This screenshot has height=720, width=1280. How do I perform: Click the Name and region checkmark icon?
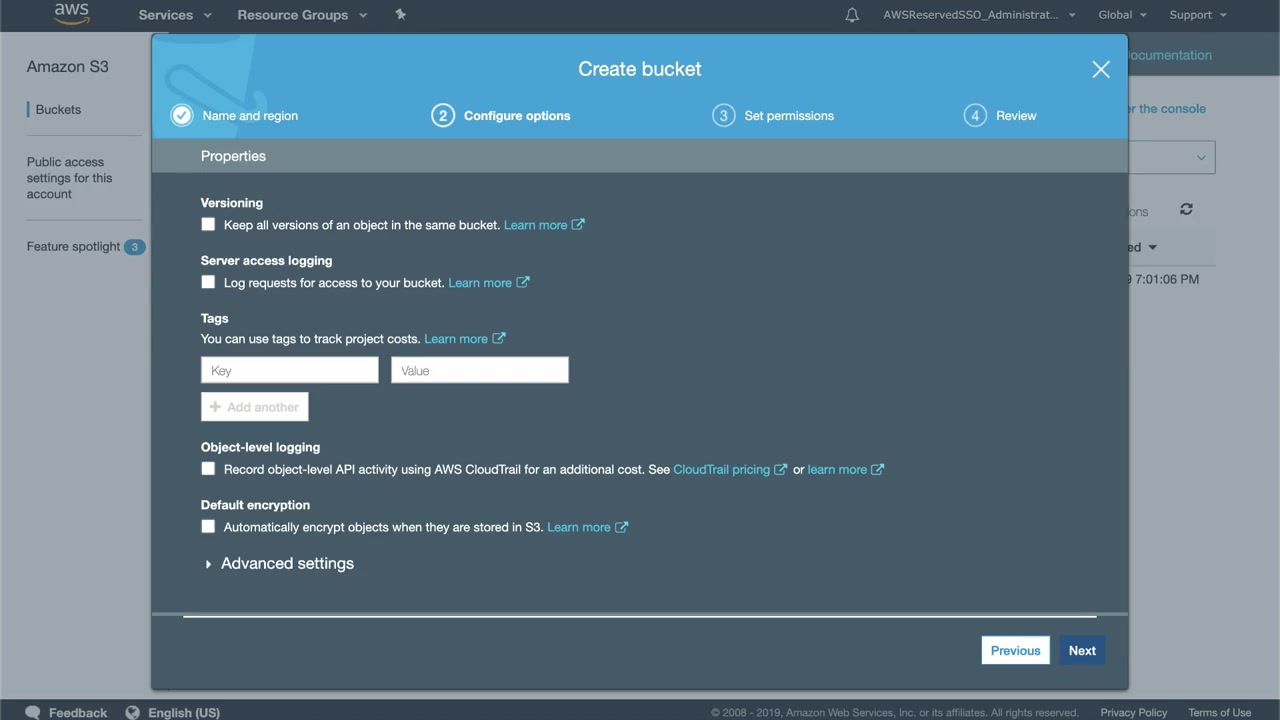(x=181, y=115)
